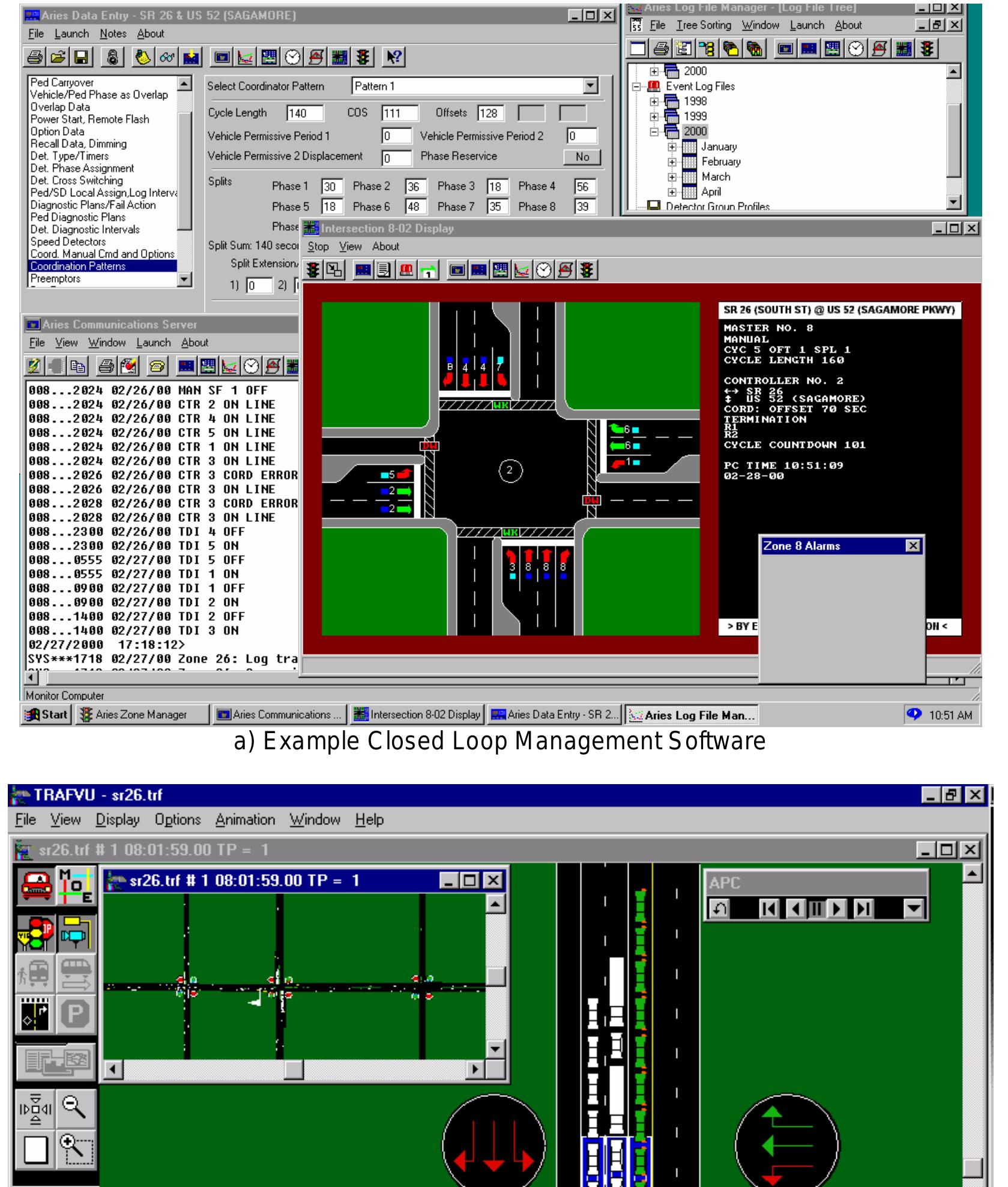Click the zoom out magnifier in TRAFVU palette
This screenshot has height=1187, width=1008.
tap(76, 1108)
